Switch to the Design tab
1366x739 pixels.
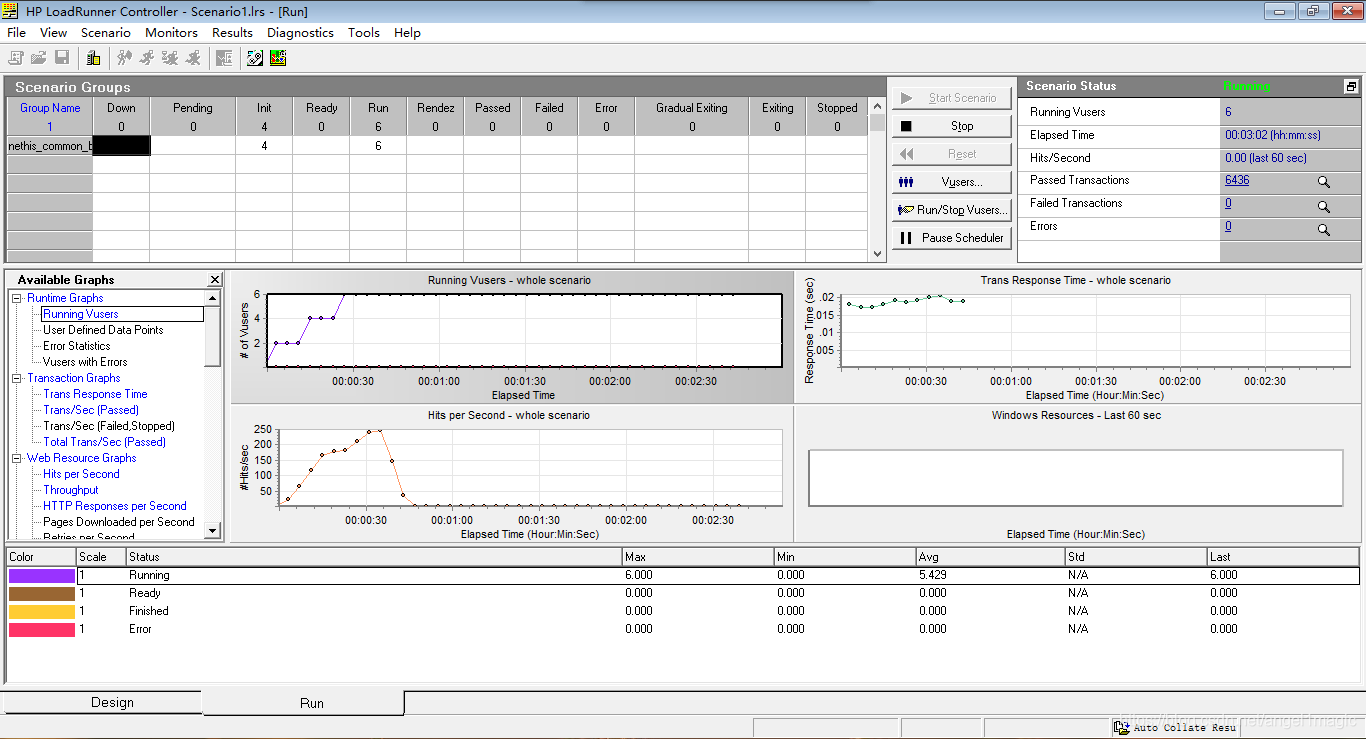pyautogui.click(x=112, y=702)
